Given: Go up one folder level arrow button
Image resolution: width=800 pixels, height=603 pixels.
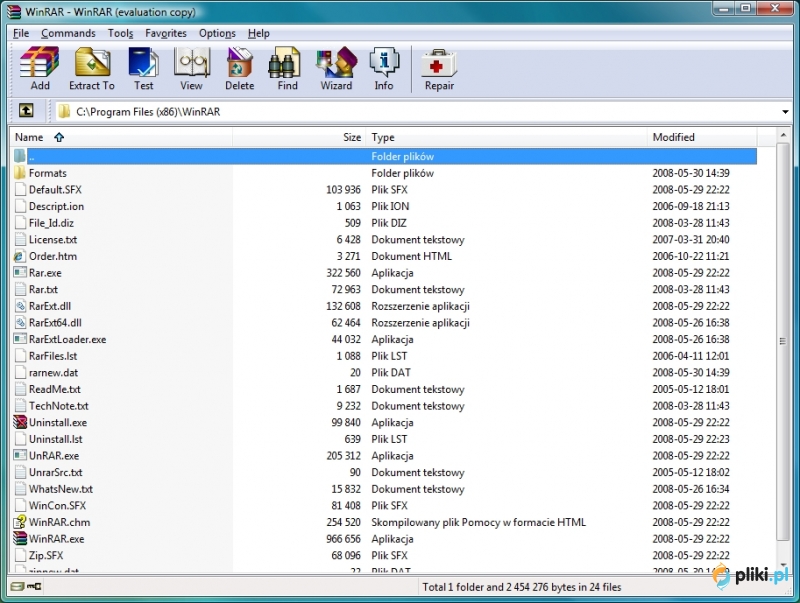Looking at the screenshot, I should (26, 110).
